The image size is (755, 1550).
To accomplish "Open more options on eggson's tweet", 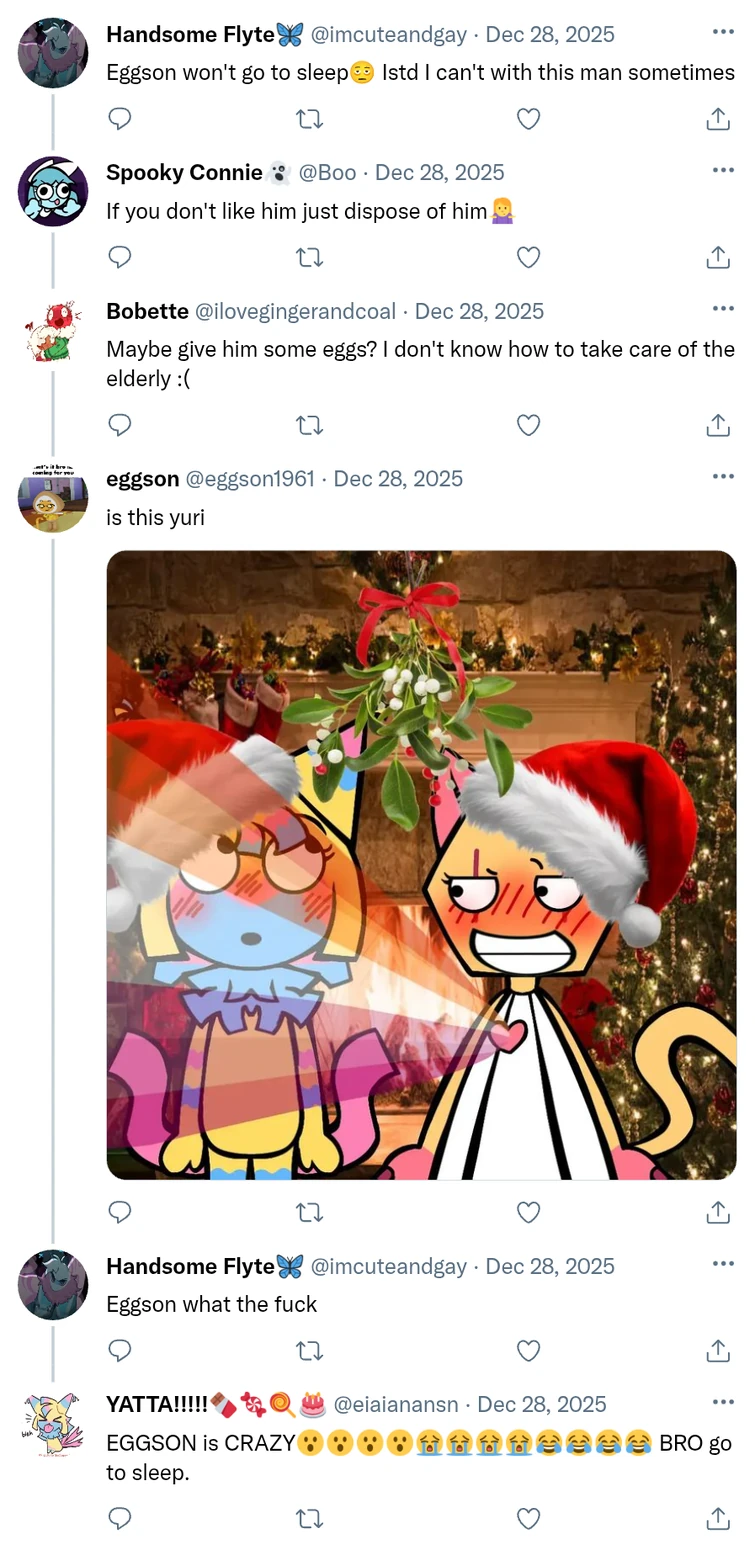I will [x=723, y=476].
